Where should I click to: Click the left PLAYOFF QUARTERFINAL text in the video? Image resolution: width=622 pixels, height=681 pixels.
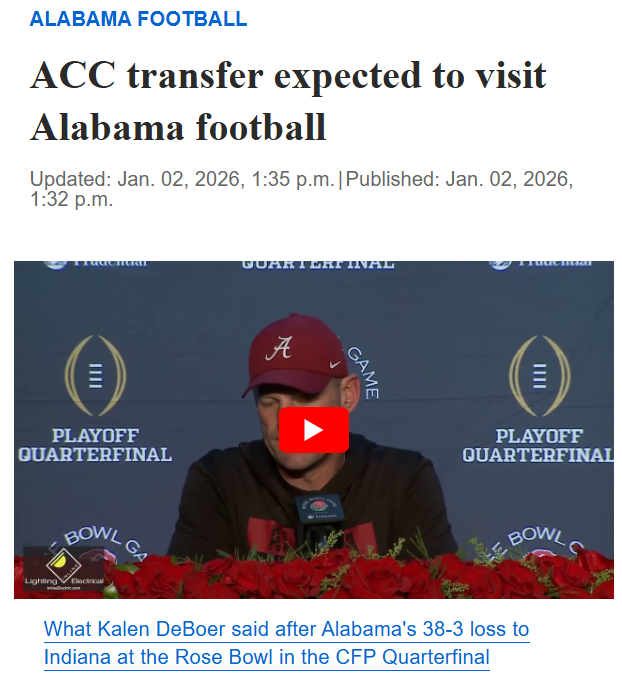pos(95,445)
